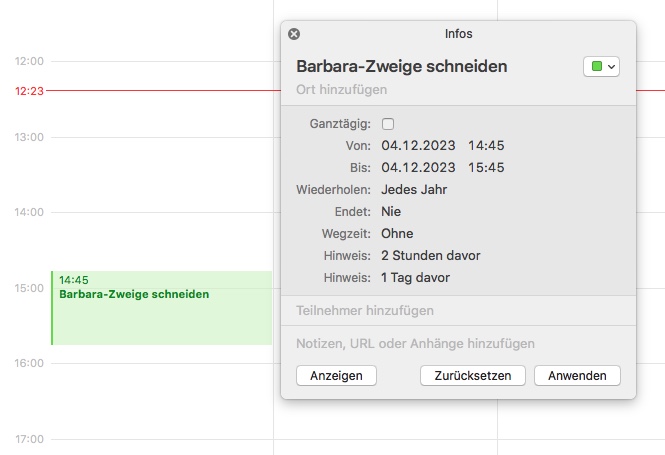Change the Endet 'Nie' setting
Screen dimensions: 665x455
[391, 211]
